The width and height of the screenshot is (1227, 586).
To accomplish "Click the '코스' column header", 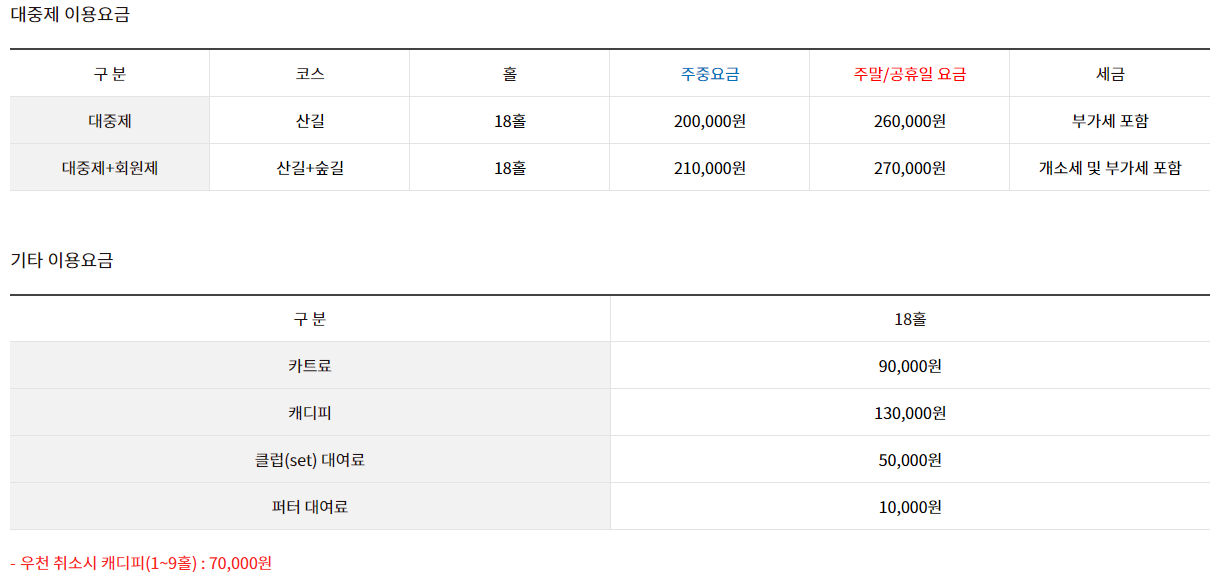I will [310, 74].
